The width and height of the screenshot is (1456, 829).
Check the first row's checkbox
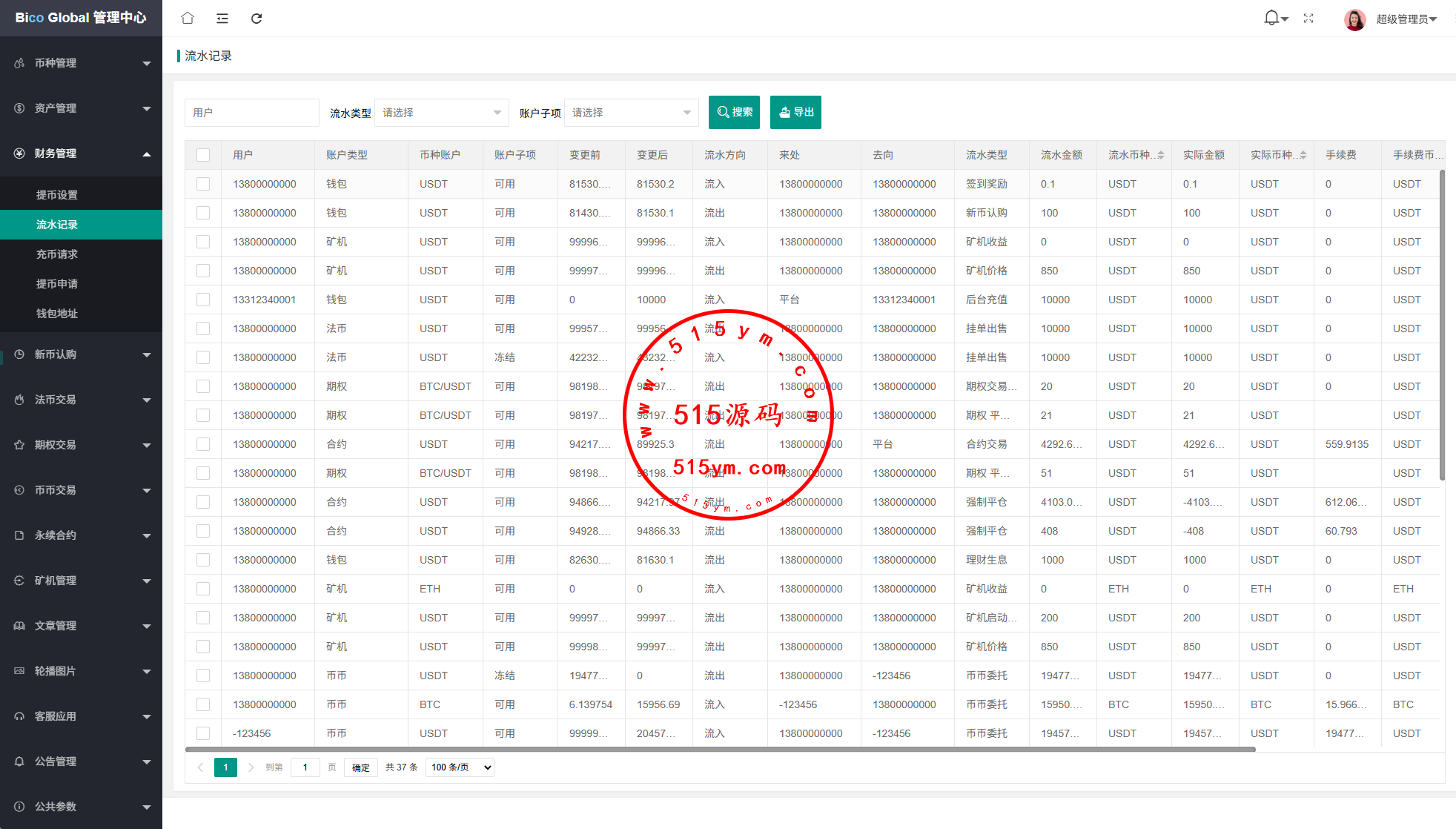coord(203,184)
